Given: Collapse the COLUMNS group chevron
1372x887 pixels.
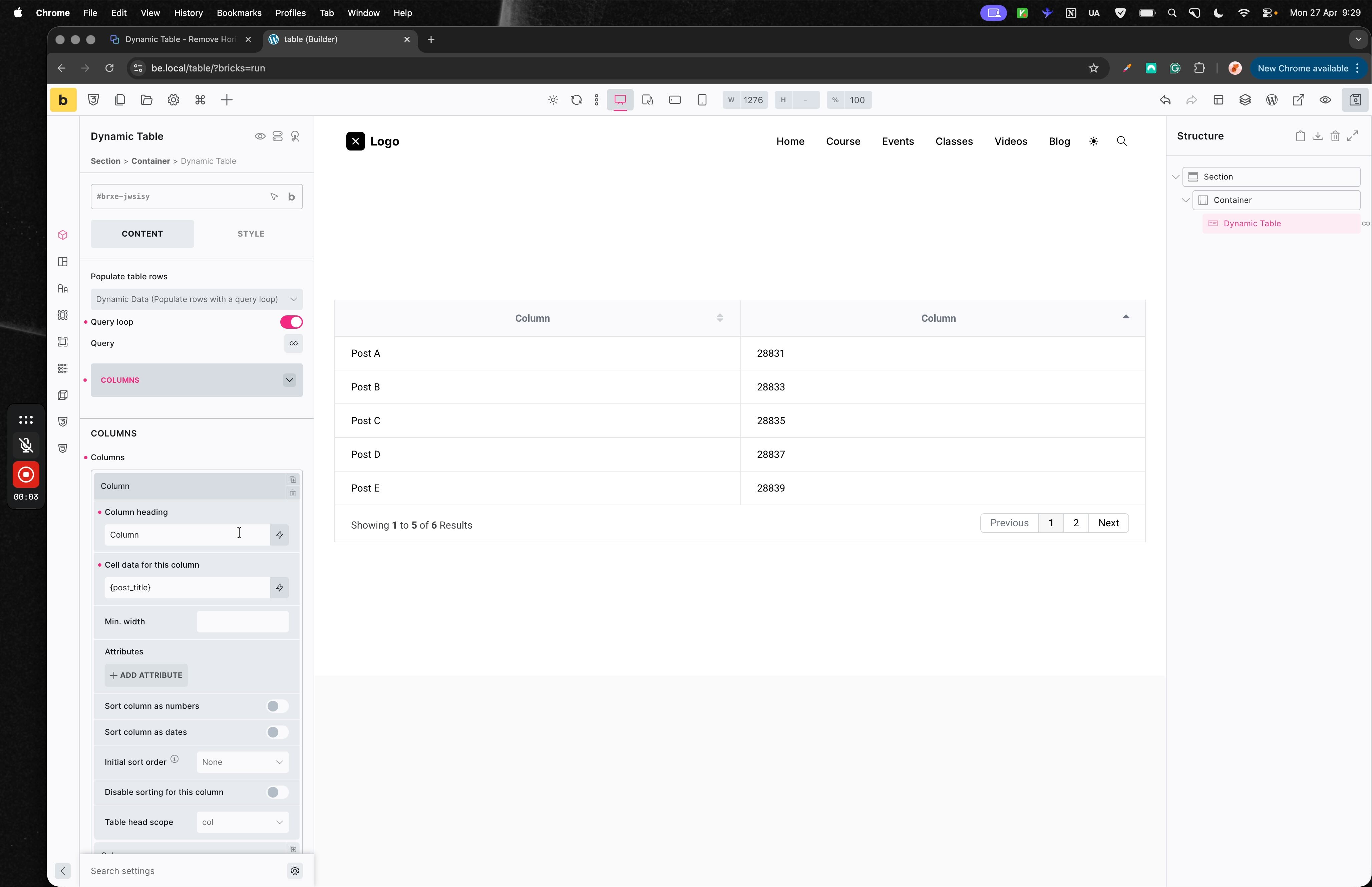Looking at the screenshot, I should coord(289,380).
